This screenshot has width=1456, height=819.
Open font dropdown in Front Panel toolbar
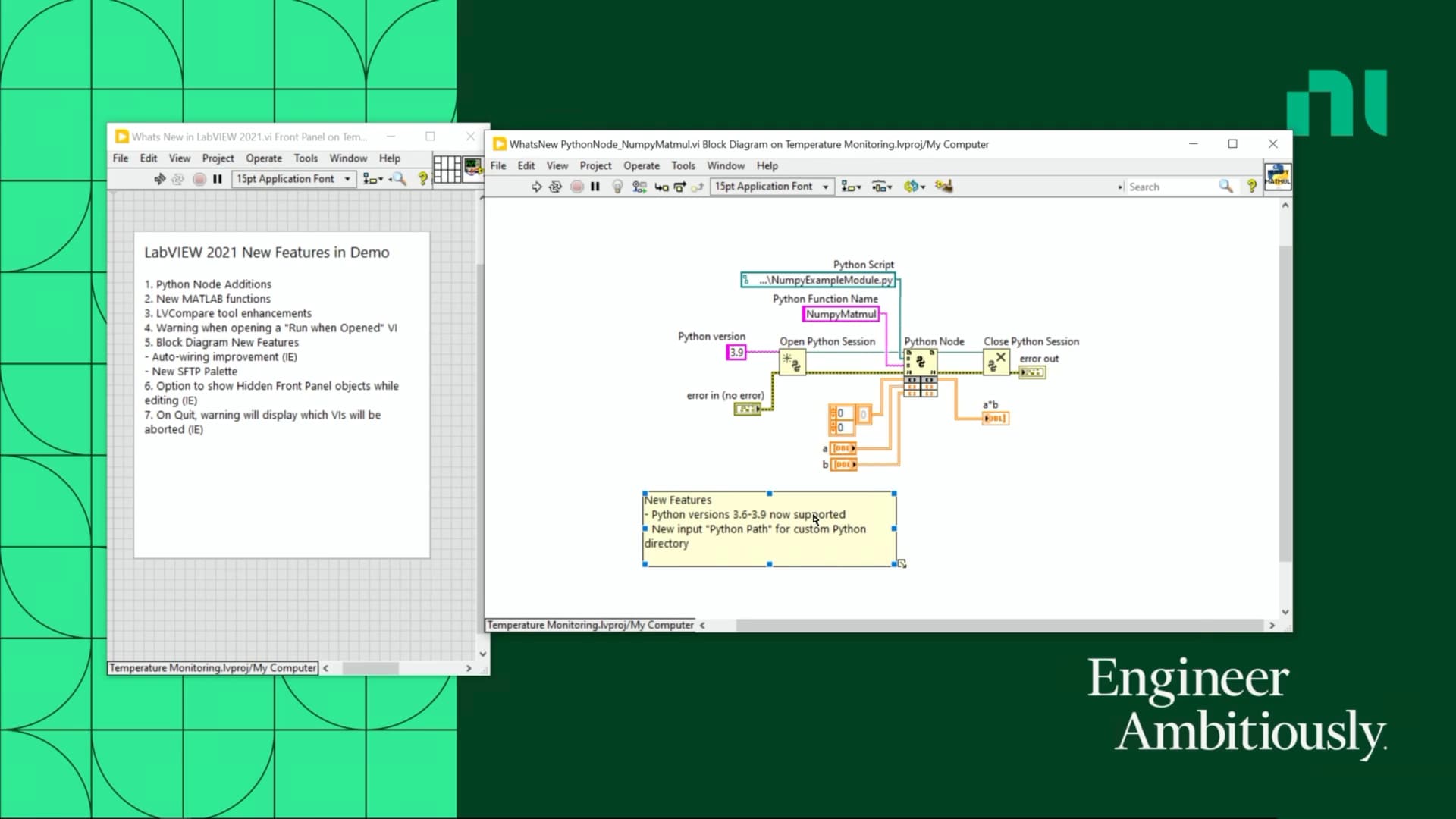[x=293, y=179]
